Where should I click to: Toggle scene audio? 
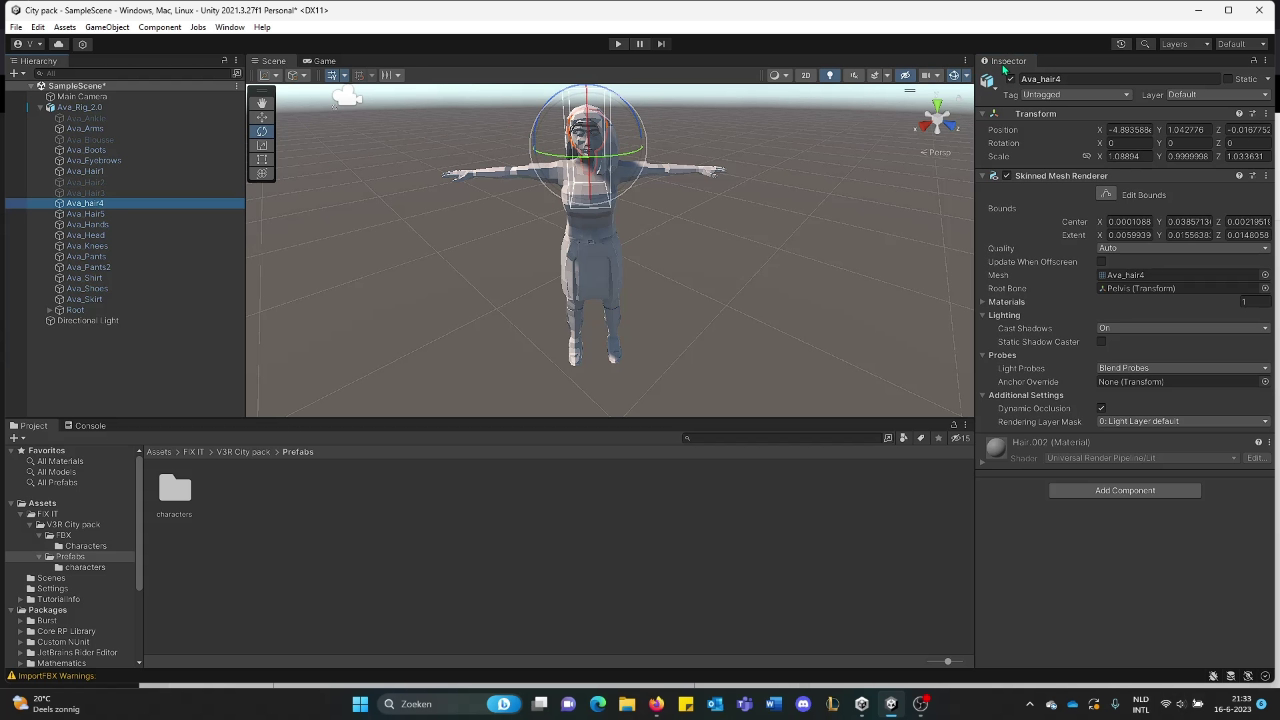click(x=853, y=75)
